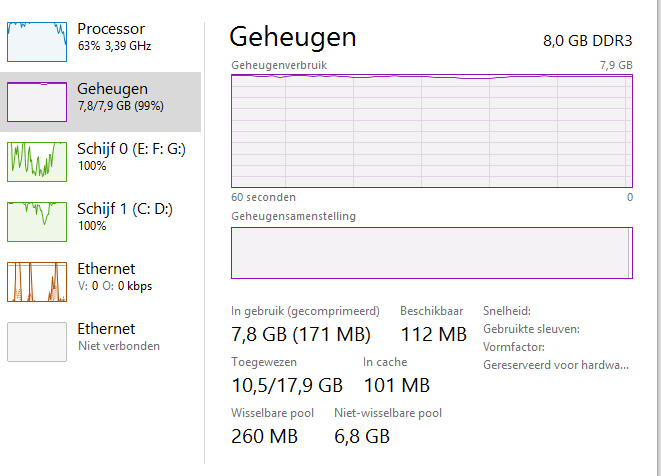The image size is (661, 476).
Task: Switch to Schijf 1 (C: D:) entry
Action: click(x=125, y=209)
